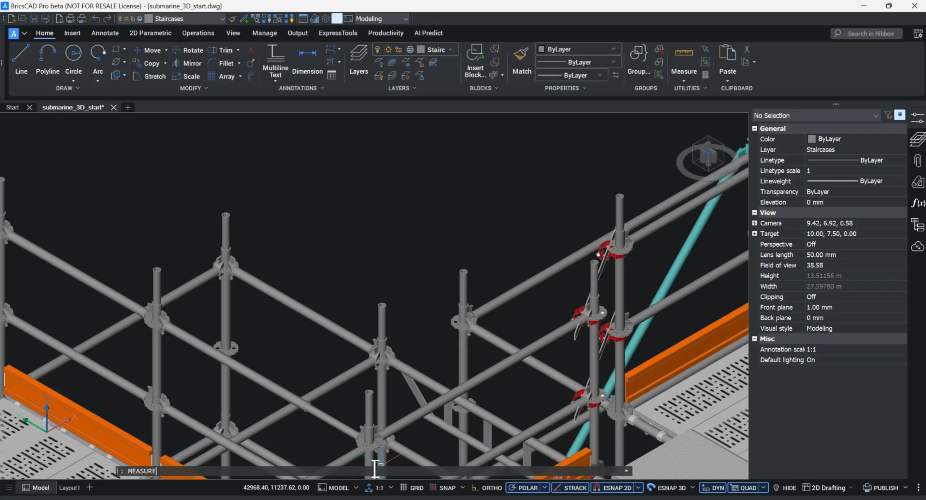The image size is (926, 500).
Task: Open the Modeling workspace dropdown
Action: tap(382, 18)
